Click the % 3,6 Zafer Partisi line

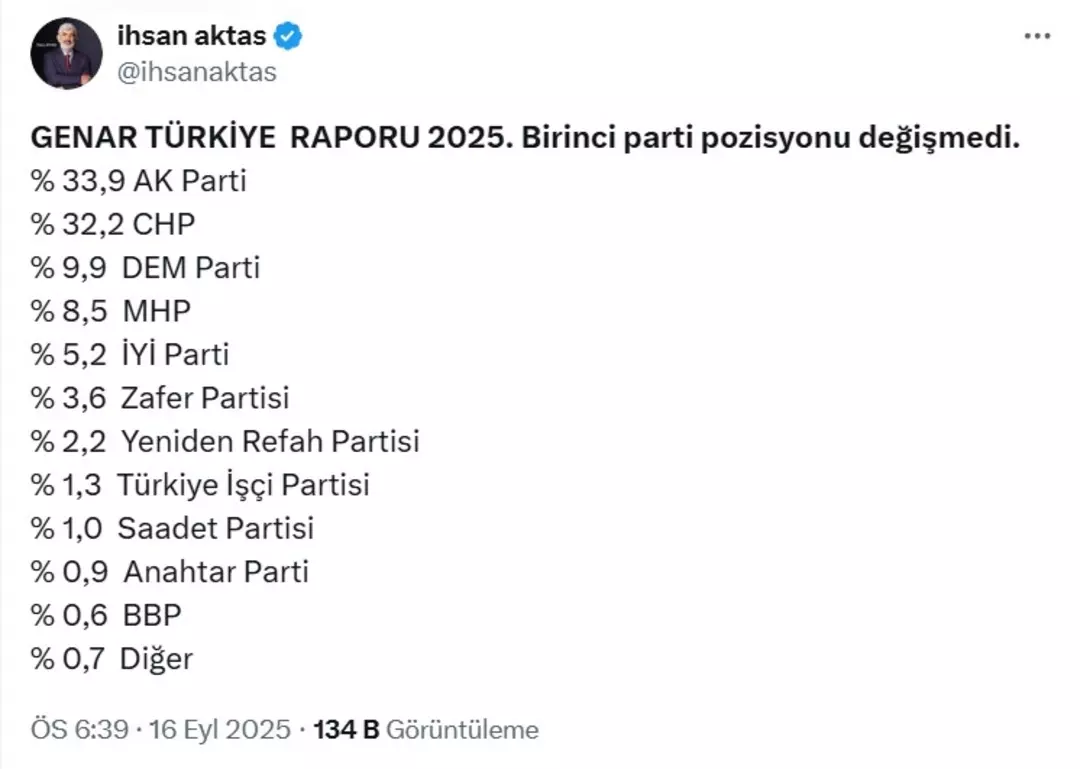tap(160, 397)
